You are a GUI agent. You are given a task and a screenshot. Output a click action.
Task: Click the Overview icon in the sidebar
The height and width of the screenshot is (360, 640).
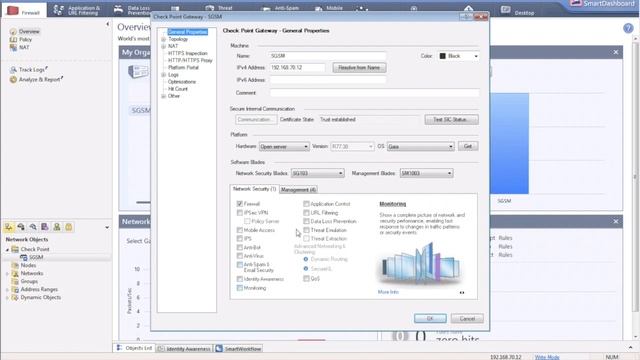pyautogui.click(x=13, y=31)
